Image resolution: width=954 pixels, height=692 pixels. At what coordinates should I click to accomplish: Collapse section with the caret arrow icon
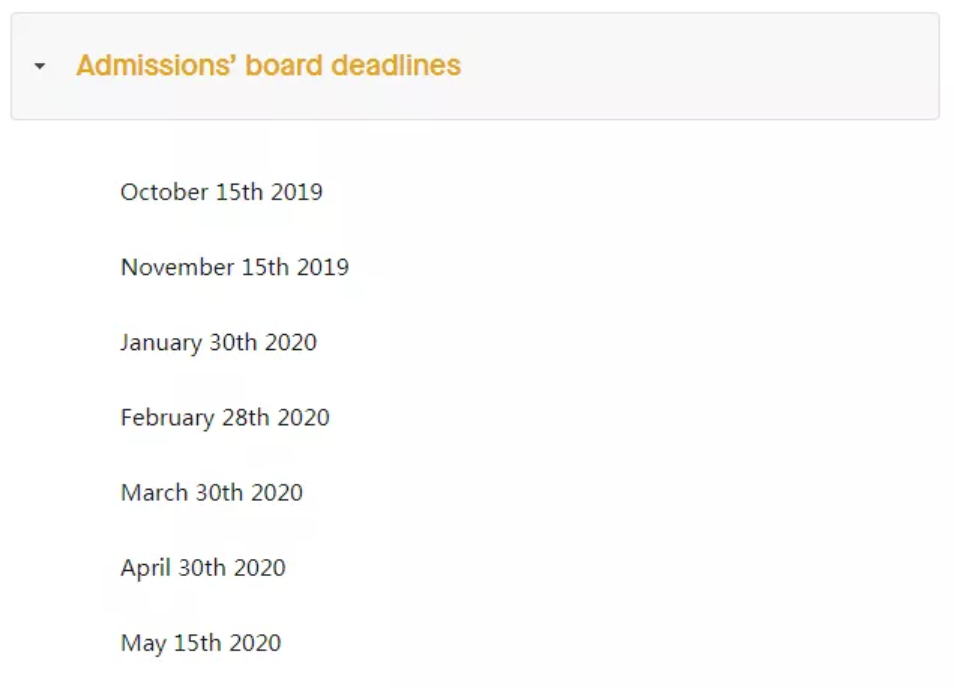40,66
